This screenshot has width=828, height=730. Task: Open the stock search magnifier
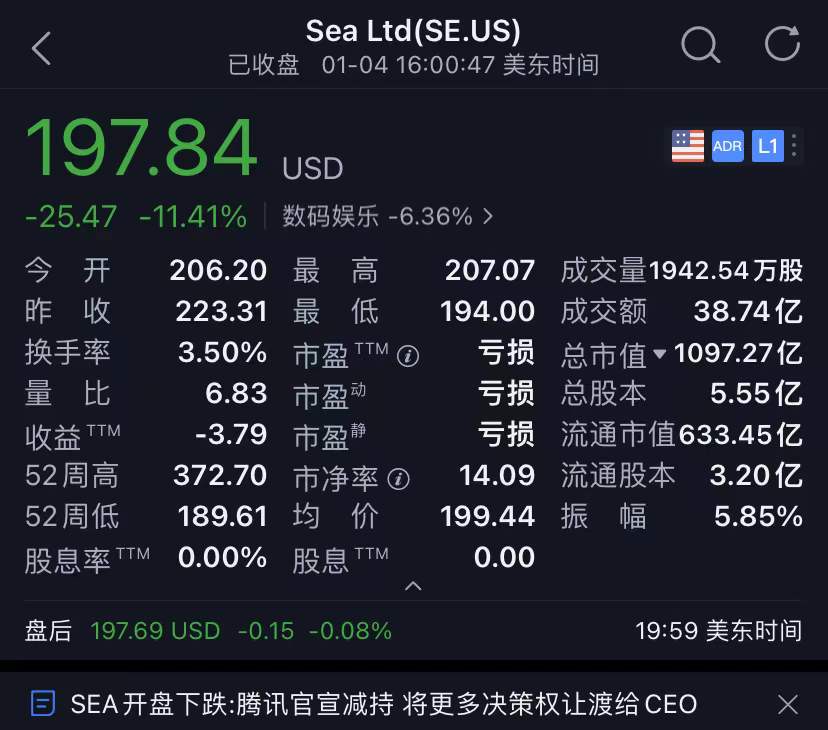coord(700,45)
